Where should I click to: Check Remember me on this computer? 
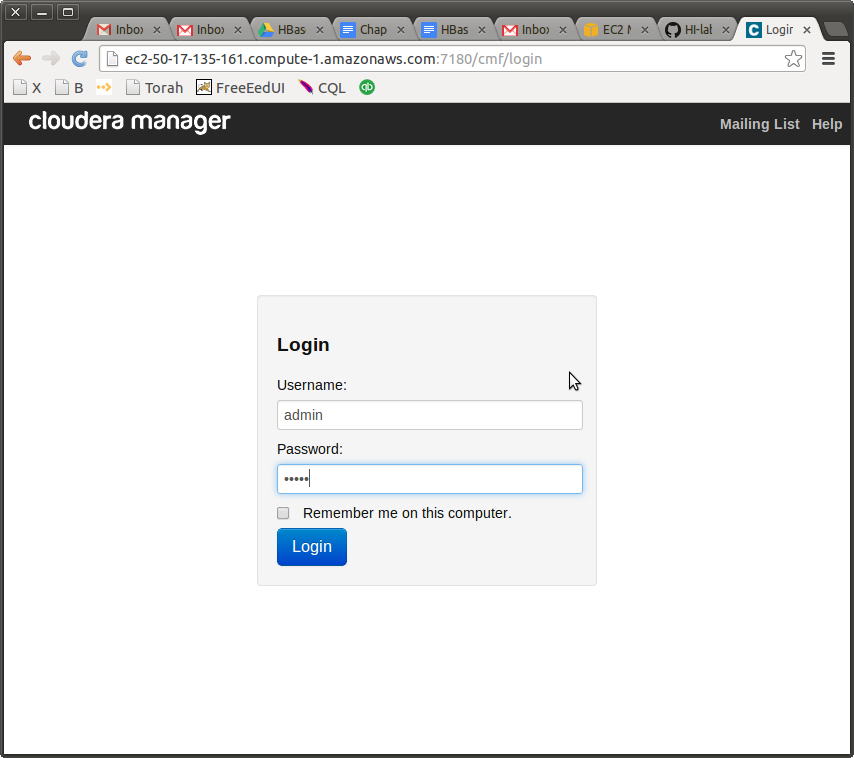point(283,513)
